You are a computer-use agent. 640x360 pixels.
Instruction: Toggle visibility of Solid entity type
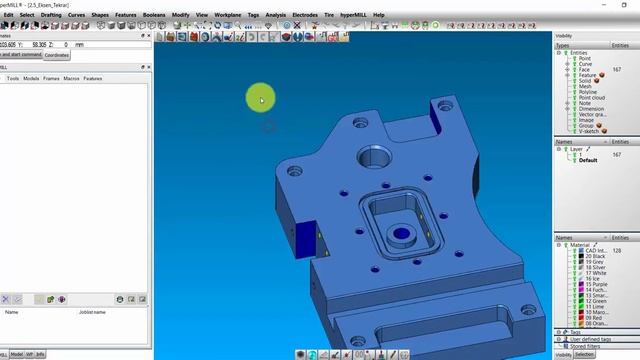pos(574,81)
